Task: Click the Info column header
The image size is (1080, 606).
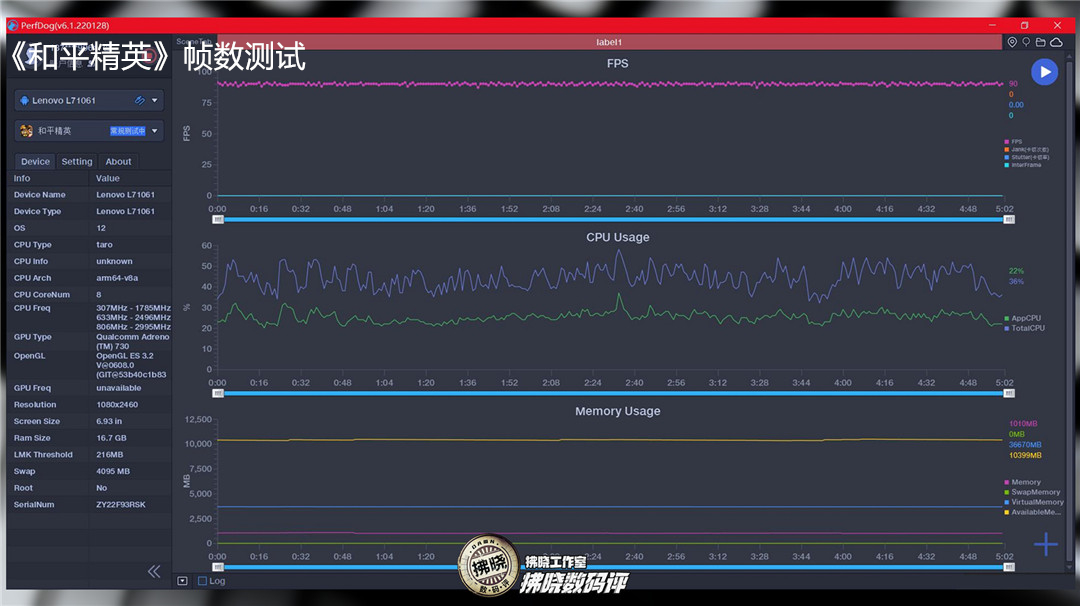Action: tap(22, 178)
